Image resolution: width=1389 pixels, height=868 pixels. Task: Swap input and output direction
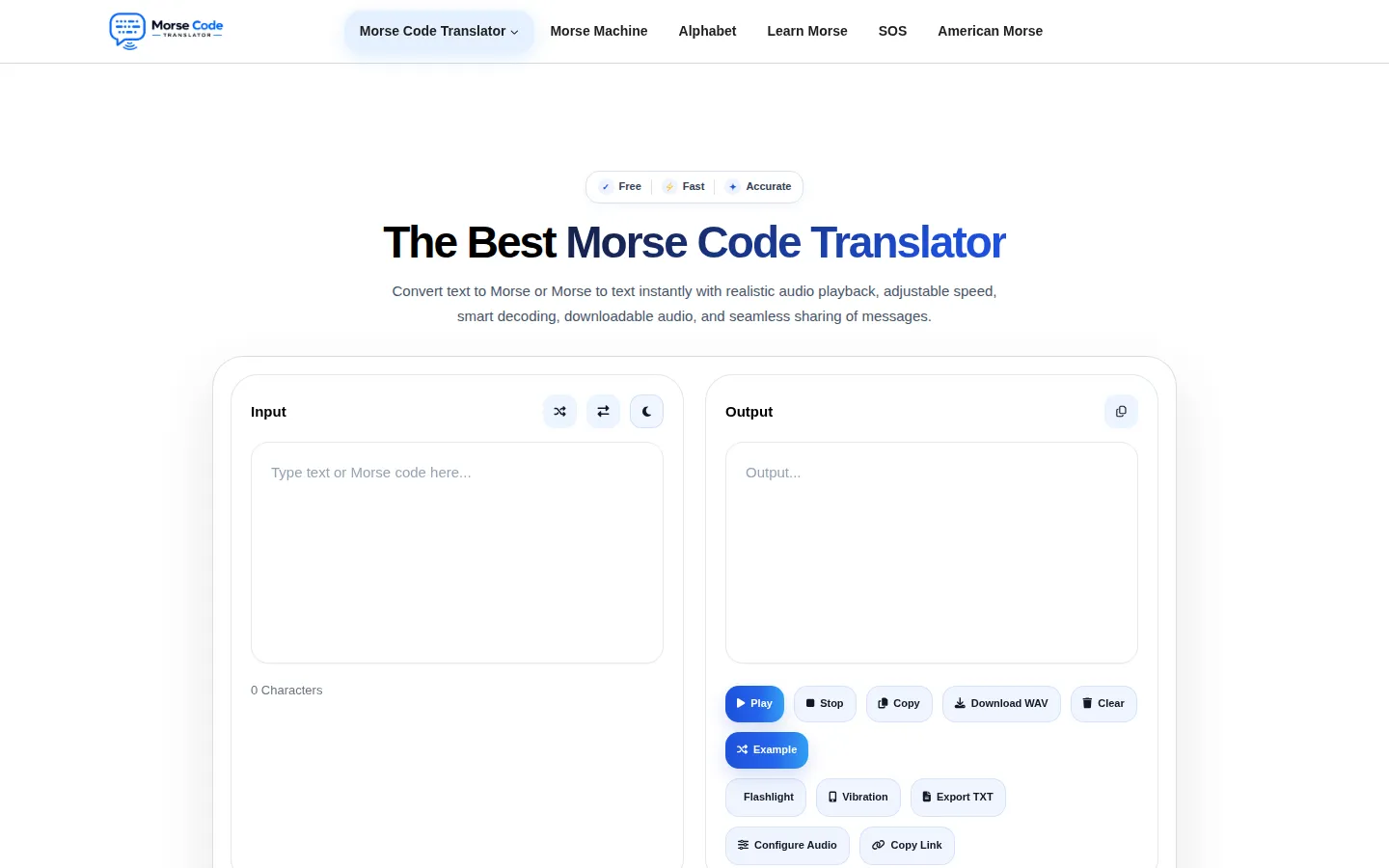pyautogui.click(x=603, y=412)
